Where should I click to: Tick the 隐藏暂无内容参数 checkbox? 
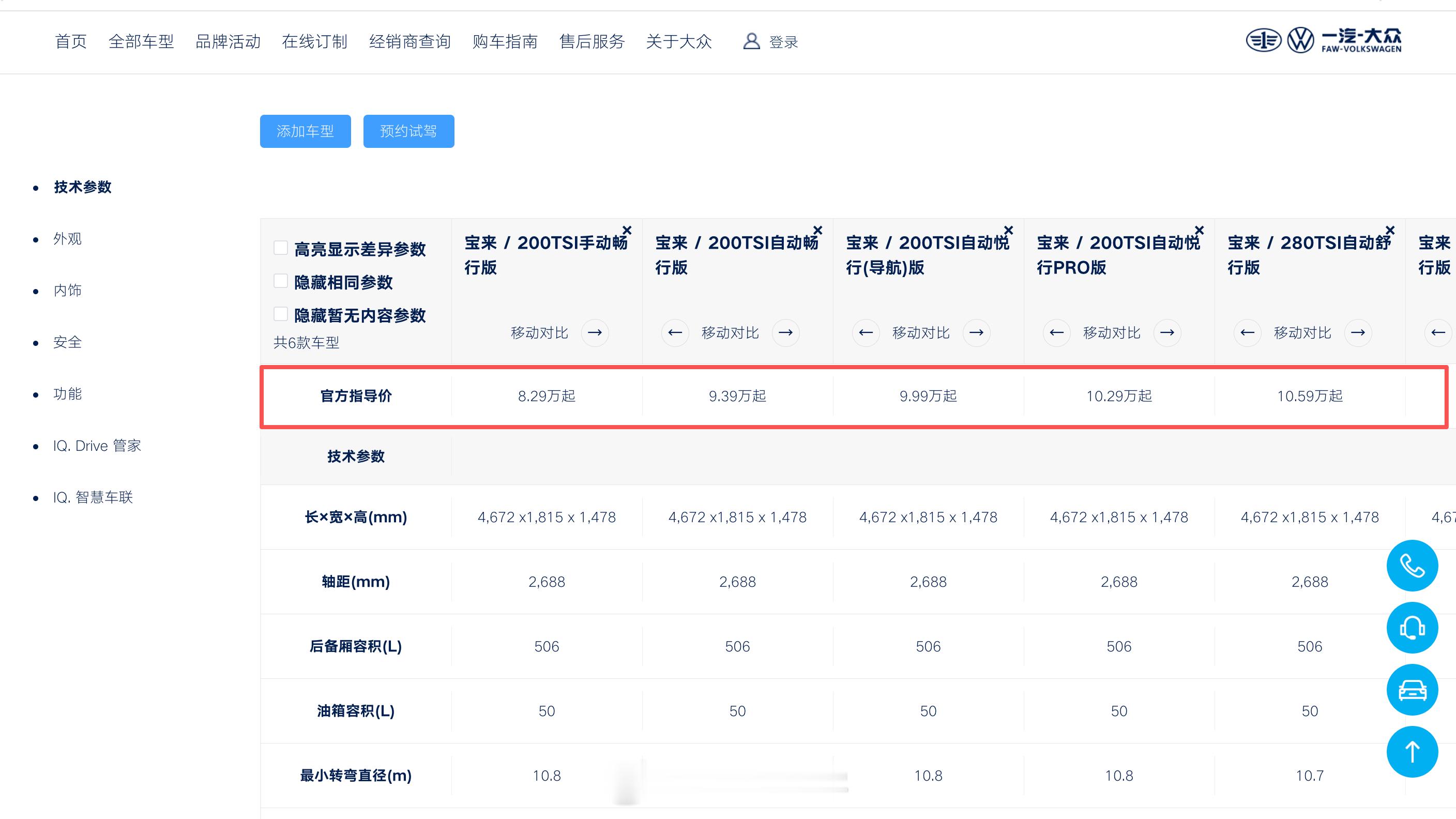pos(280,314)
